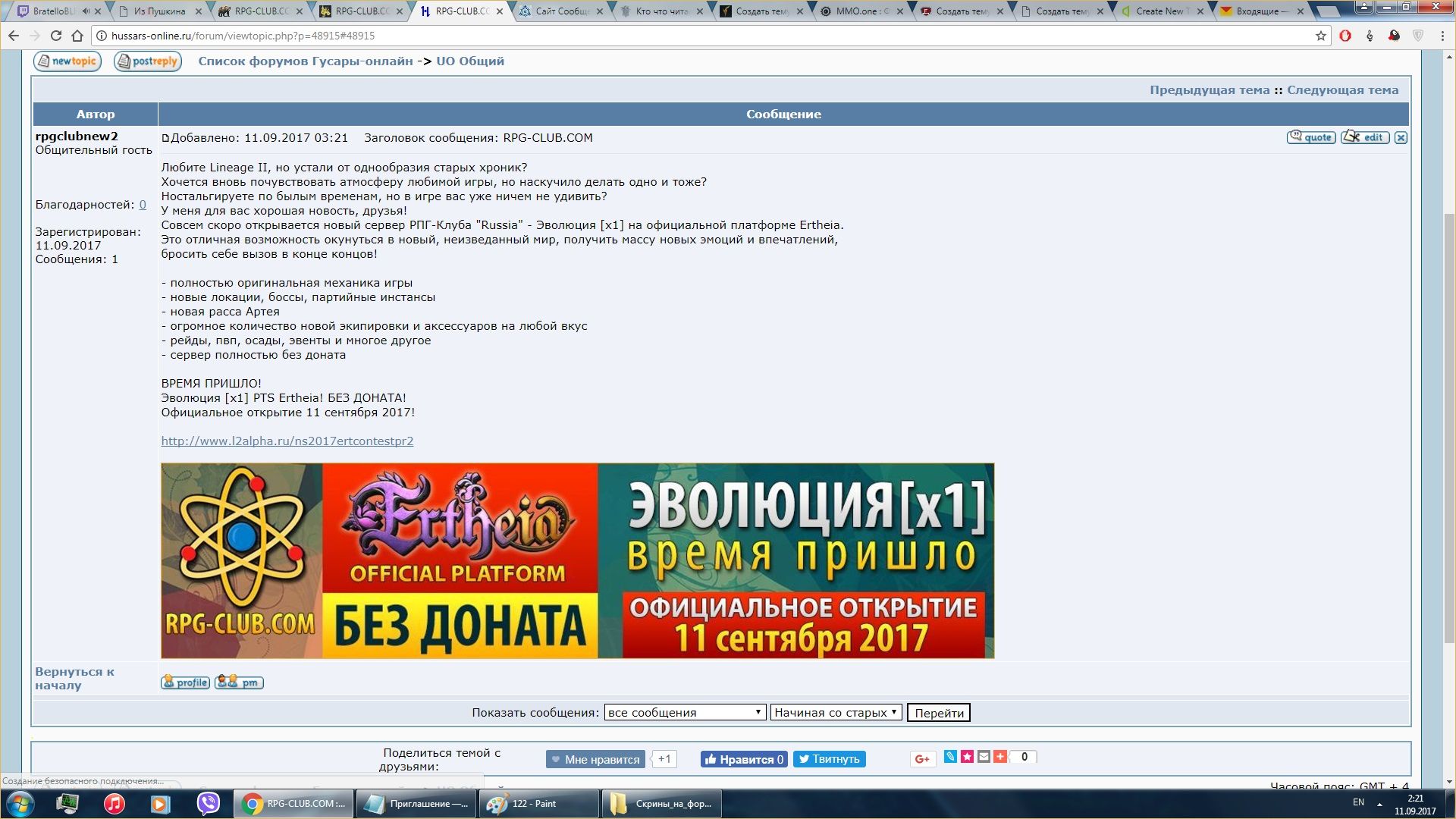Click the page vertical scrollbar
Viewport: 1456px width, 819px height.
tap(1449, 428)
